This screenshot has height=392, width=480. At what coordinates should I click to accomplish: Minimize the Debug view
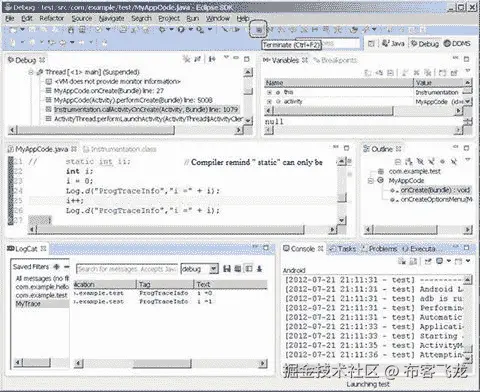[236, 58]
